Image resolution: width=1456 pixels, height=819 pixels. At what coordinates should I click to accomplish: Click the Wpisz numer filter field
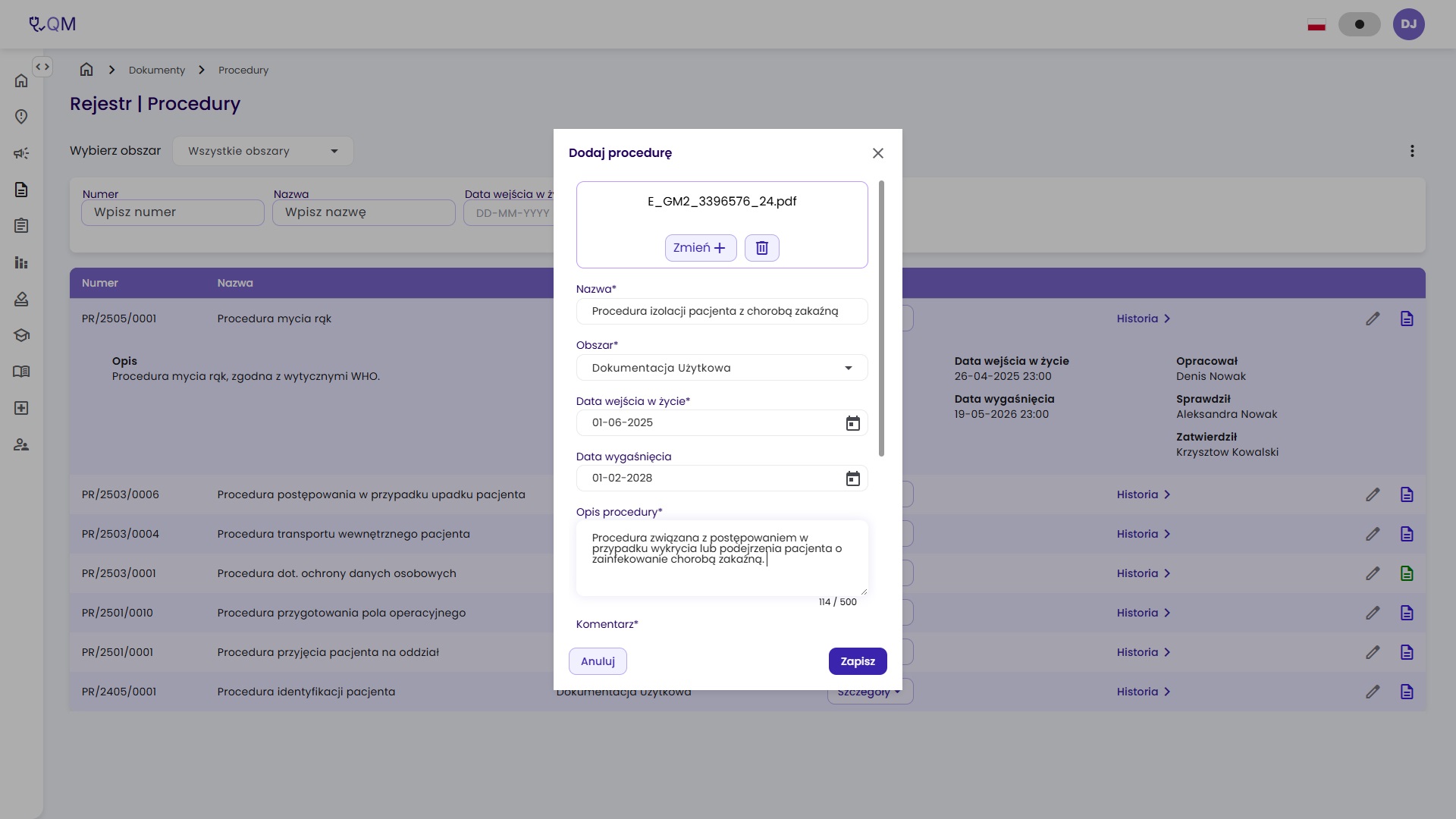click(x=173, y=212)
